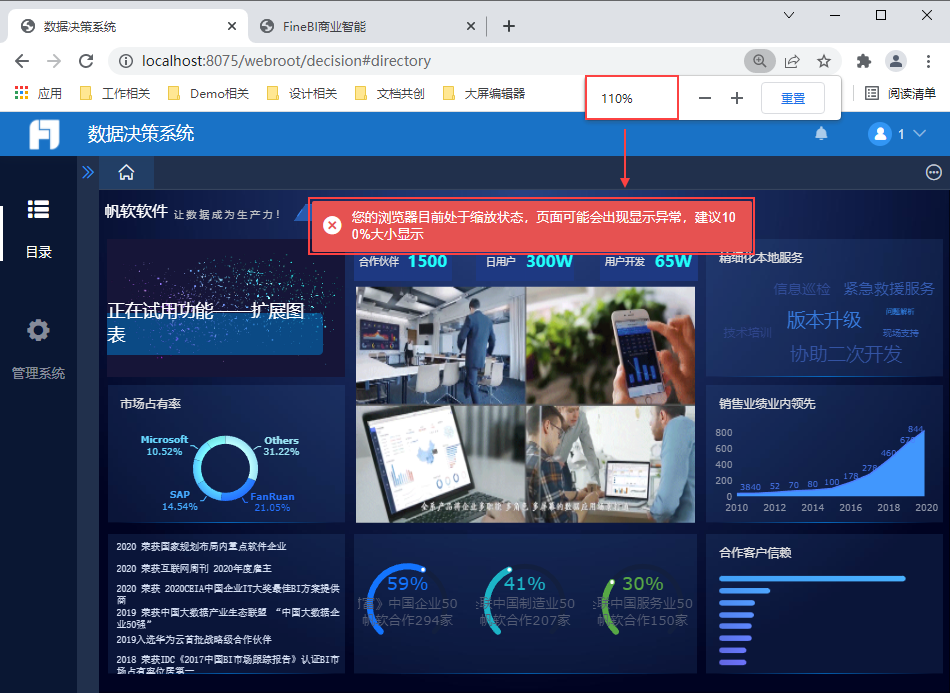Screen dimensions: 950x693
Task: Open the 阅读清单 reading list
Action: [x=901, y=93]
